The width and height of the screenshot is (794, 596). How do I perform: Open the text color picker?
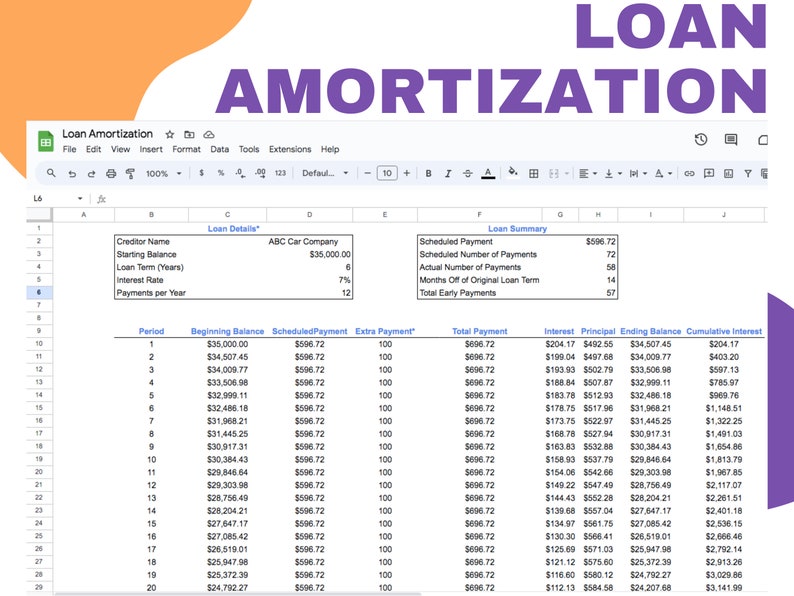point(488,174)
